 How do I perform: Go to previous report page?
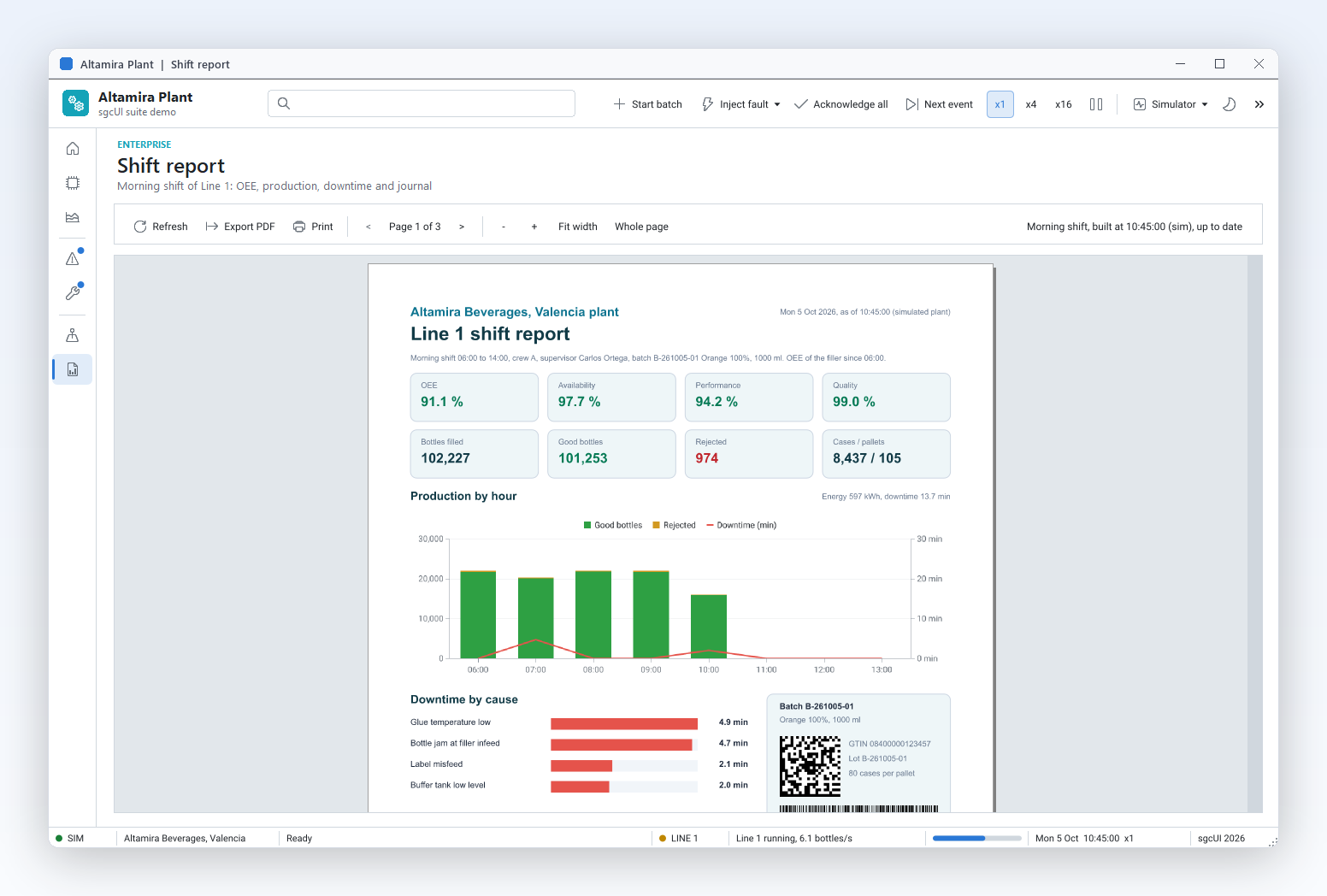pos(369,227)
